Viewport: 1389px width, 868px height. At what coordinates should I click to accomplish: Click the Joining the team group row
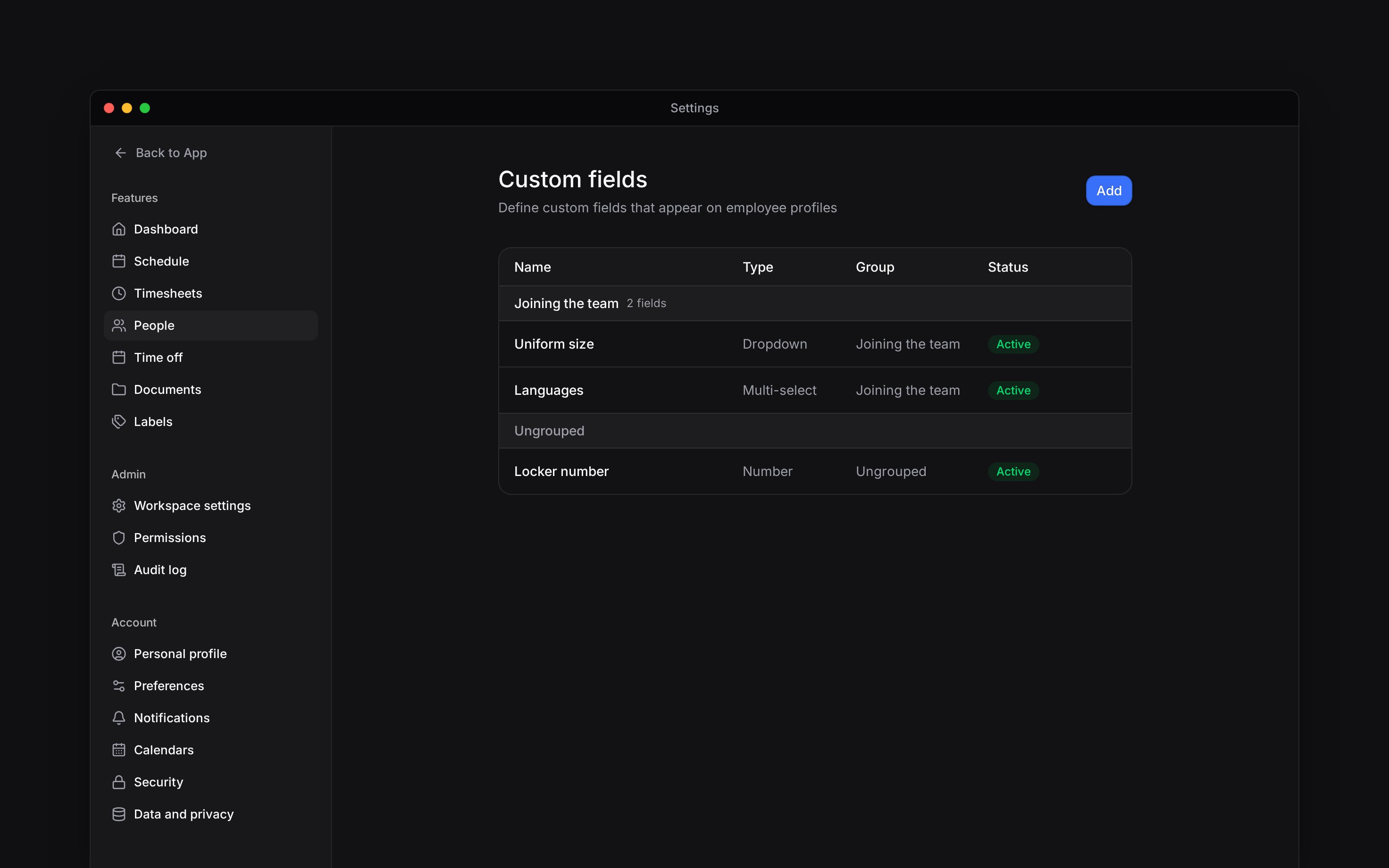pos(815,304)
